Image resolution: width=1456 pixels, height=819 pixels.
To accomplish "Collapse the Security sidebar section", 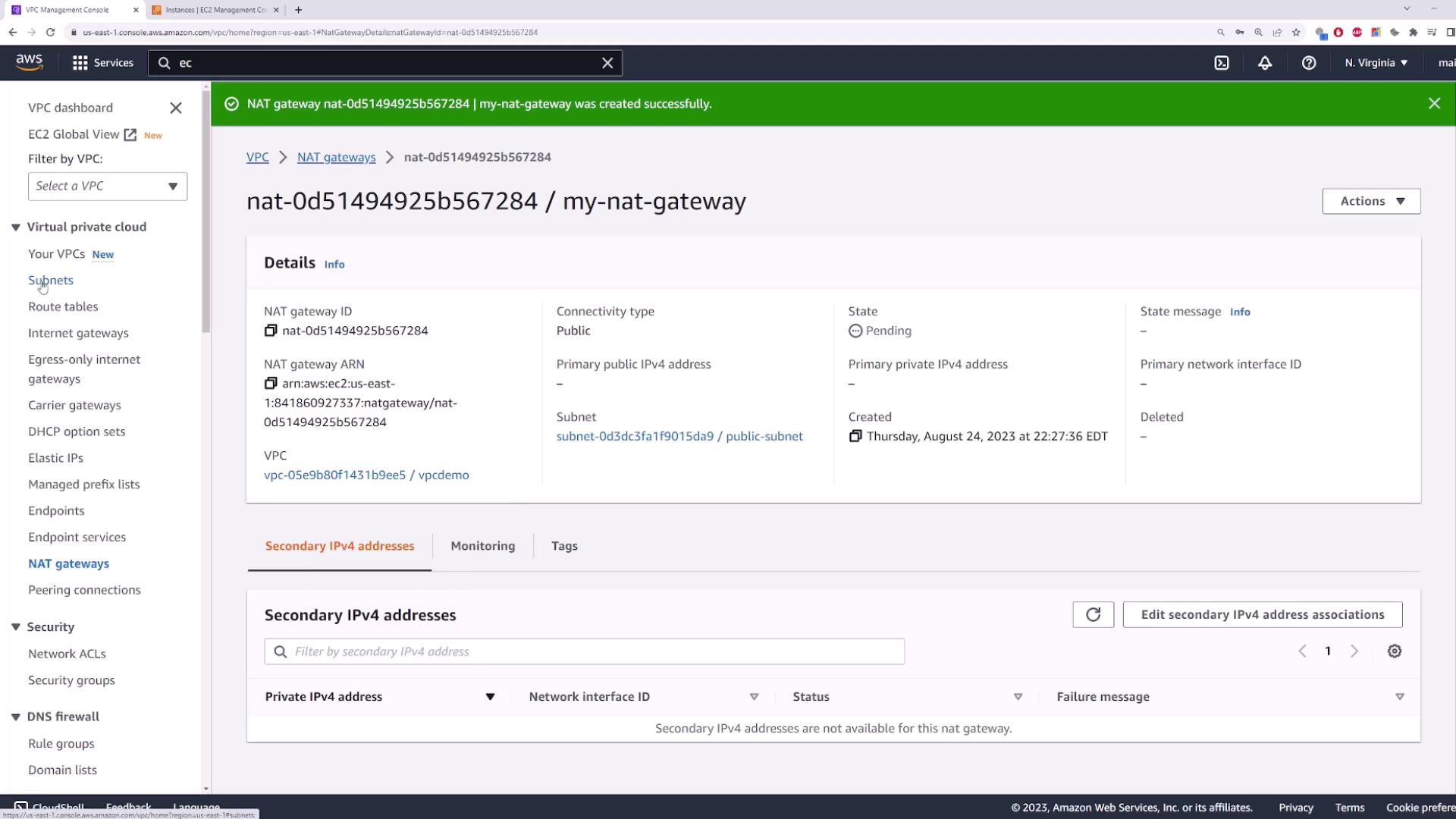I will coord(15,627).
